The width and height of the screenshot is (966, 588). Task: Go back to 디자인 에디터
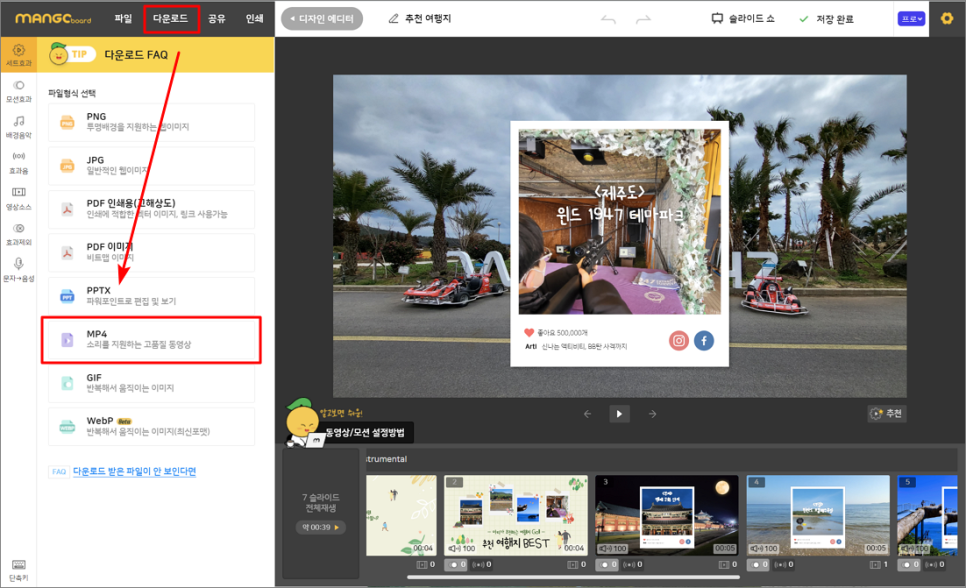pyautogui.click(x=322, y=18)
